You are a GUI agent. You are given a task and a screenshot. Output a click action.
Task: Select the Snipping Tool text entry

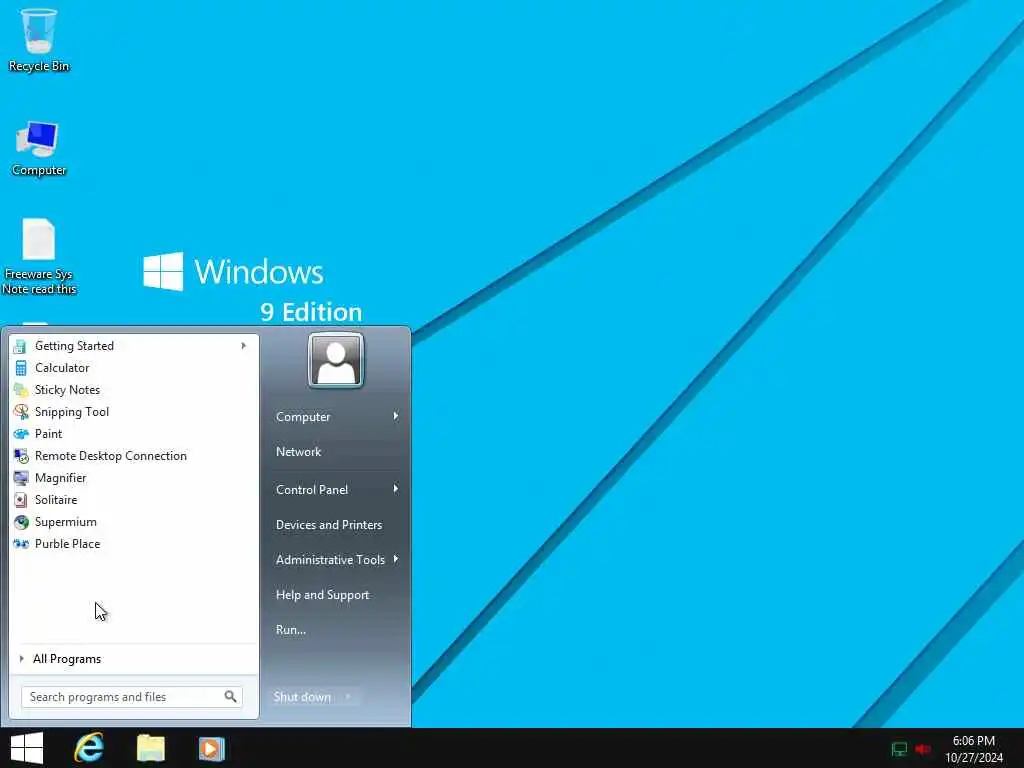72,412
